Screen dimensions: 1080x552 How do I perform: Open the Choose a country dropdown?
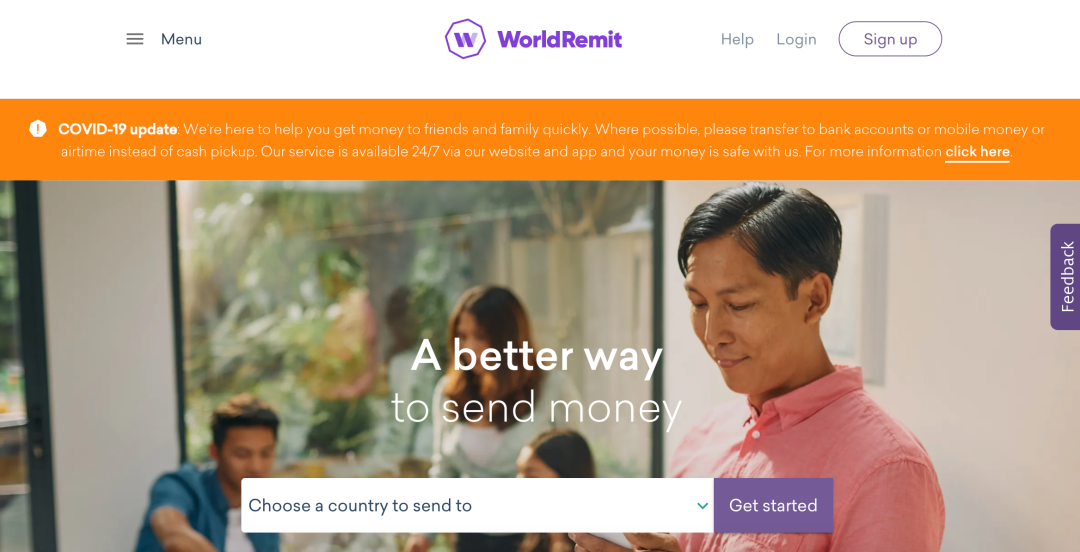(x=477, y=506)
